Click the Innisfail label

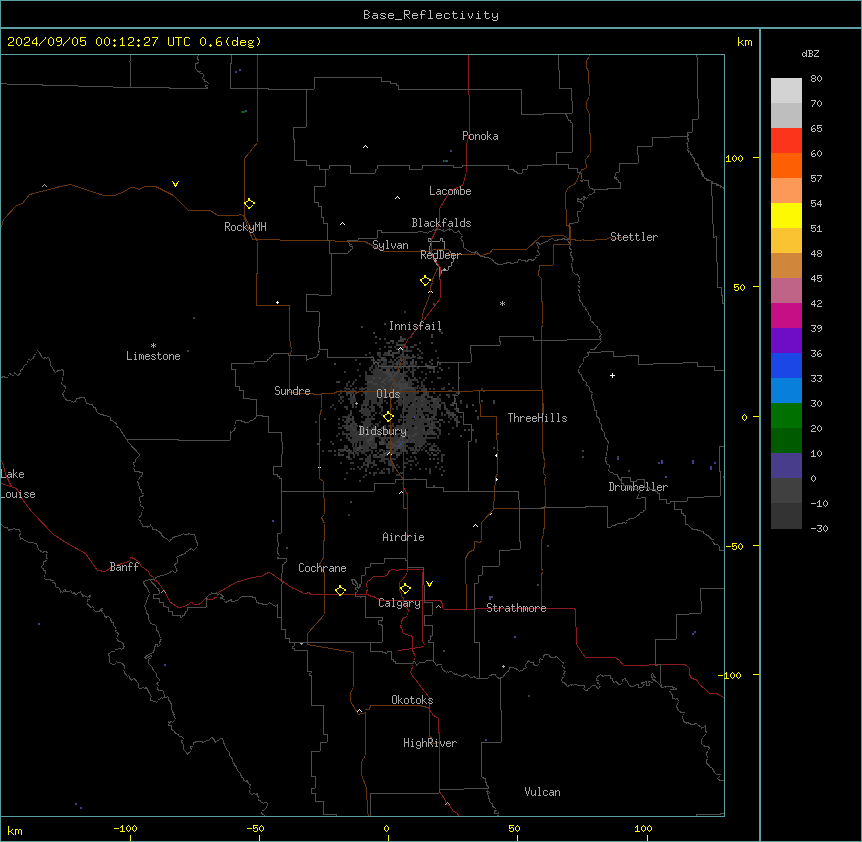tap(415, 326)
